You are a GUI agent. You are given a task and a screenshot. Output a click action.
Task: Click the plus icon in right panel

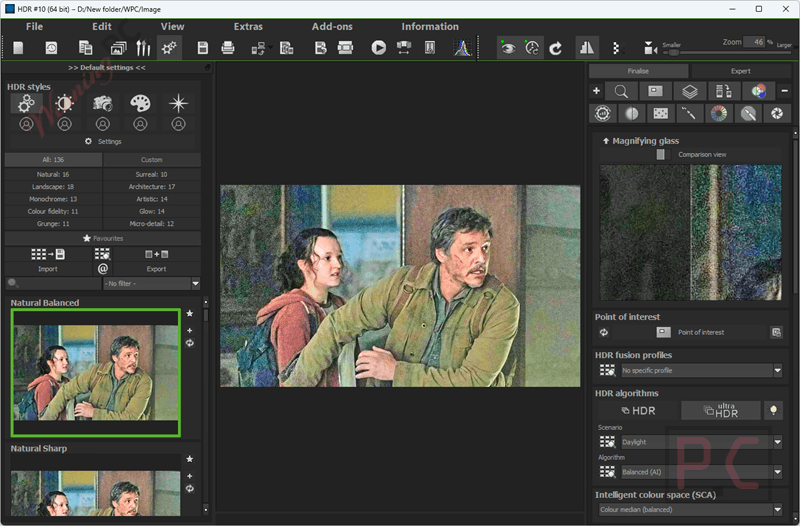(596, 91)
